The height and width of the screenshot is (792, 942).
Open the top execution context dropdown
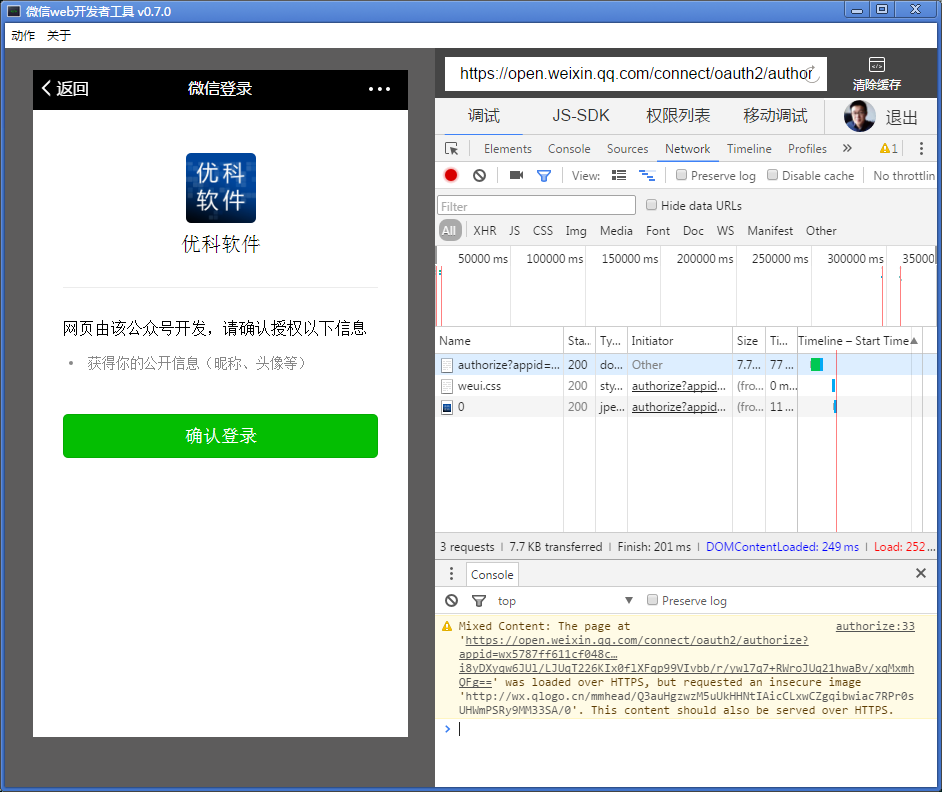point(565,600)
